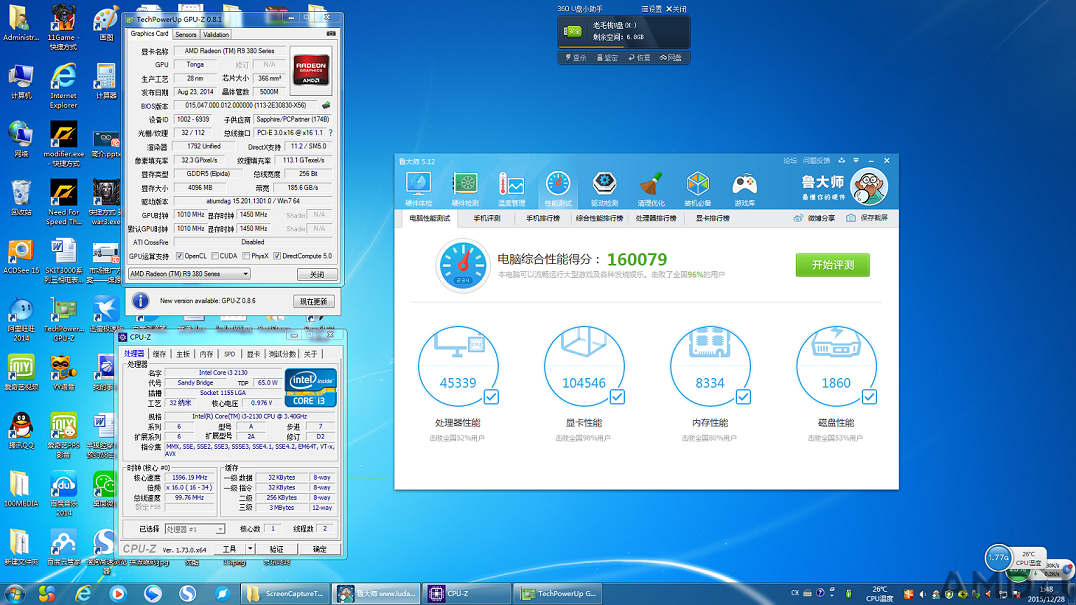Open the 温度管理 thermometer tool
Screen dimensions: 1076x605
(511, 189)
